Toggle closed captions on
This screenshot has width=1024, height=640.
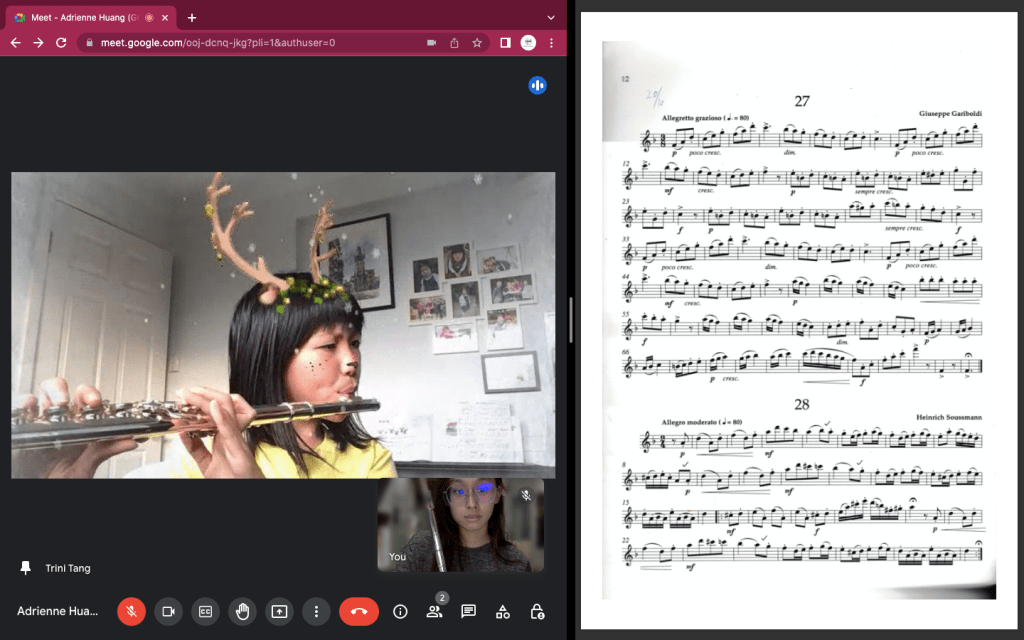pyautogui.click(x=205, y=611)
